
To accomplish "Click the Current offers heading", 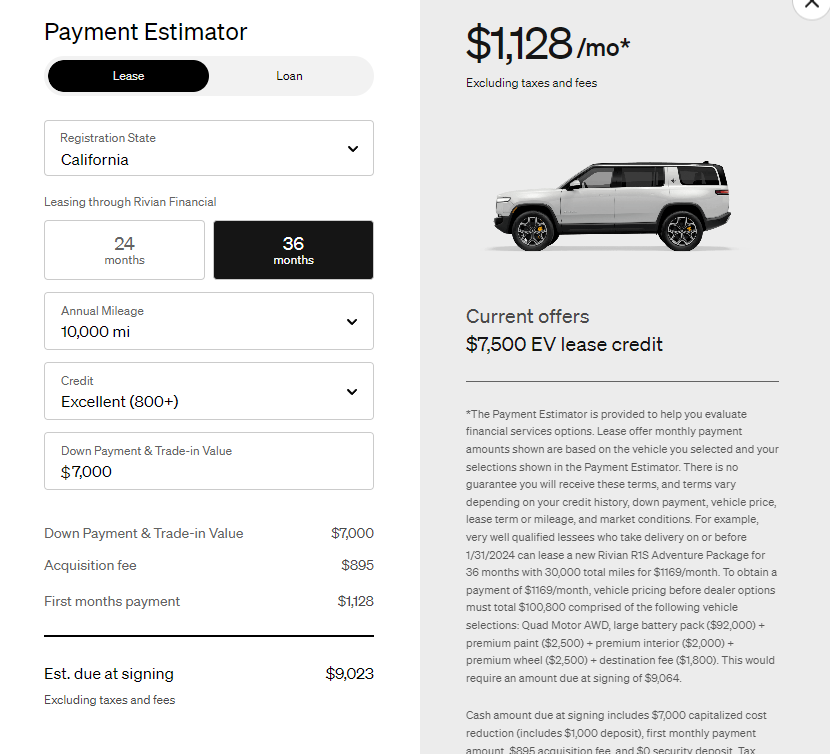I will [x=527, y=316].
